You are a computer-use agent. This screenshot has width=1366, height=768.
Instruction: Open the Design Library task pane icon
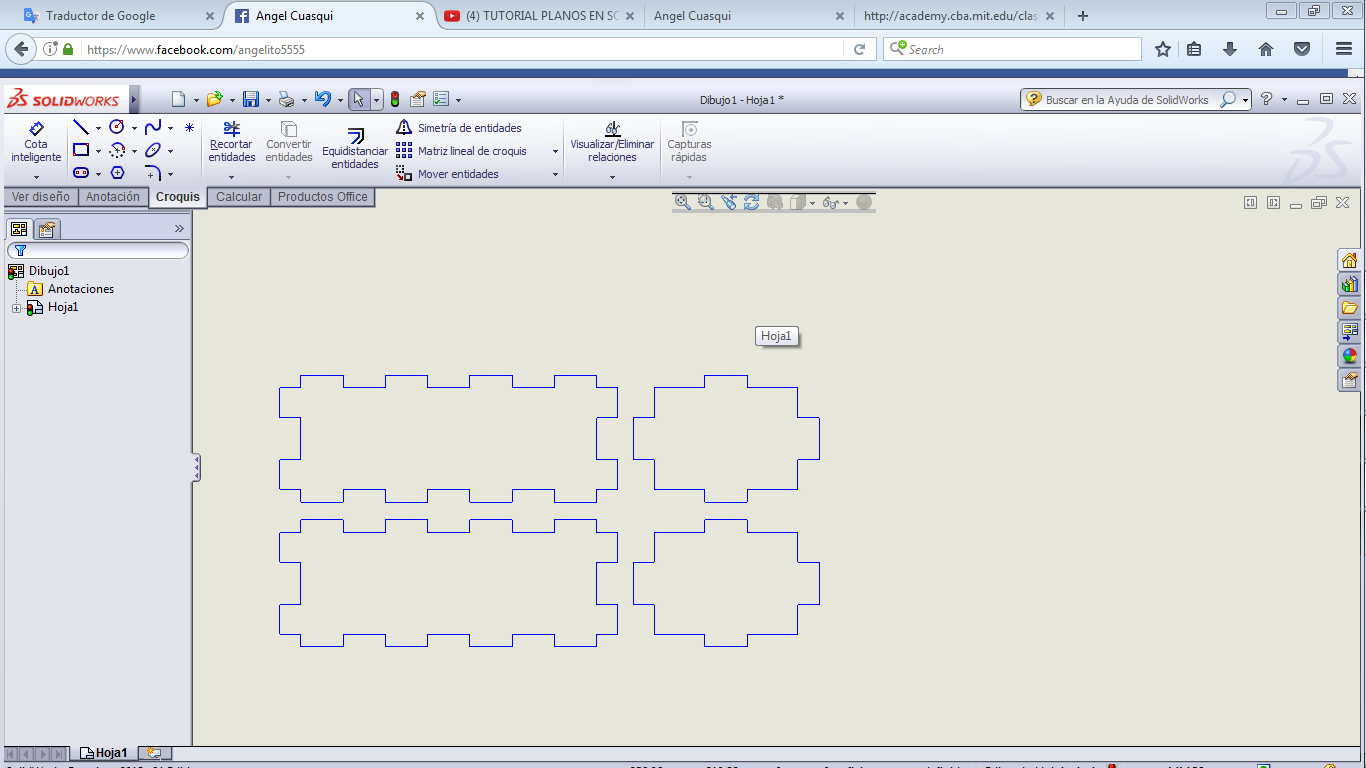tap(1350, 284)
